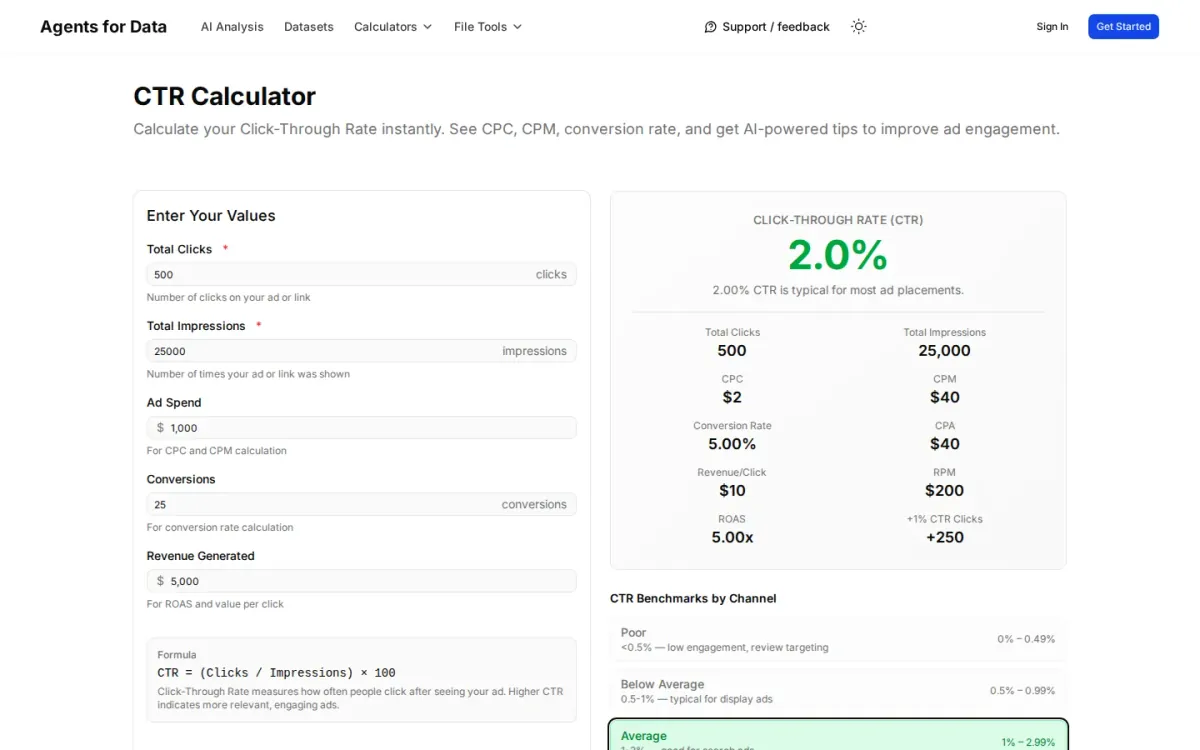Focus the Revenue Generated input field
Viewport: 1200px width, 750px height.
(x=361, y=581)
